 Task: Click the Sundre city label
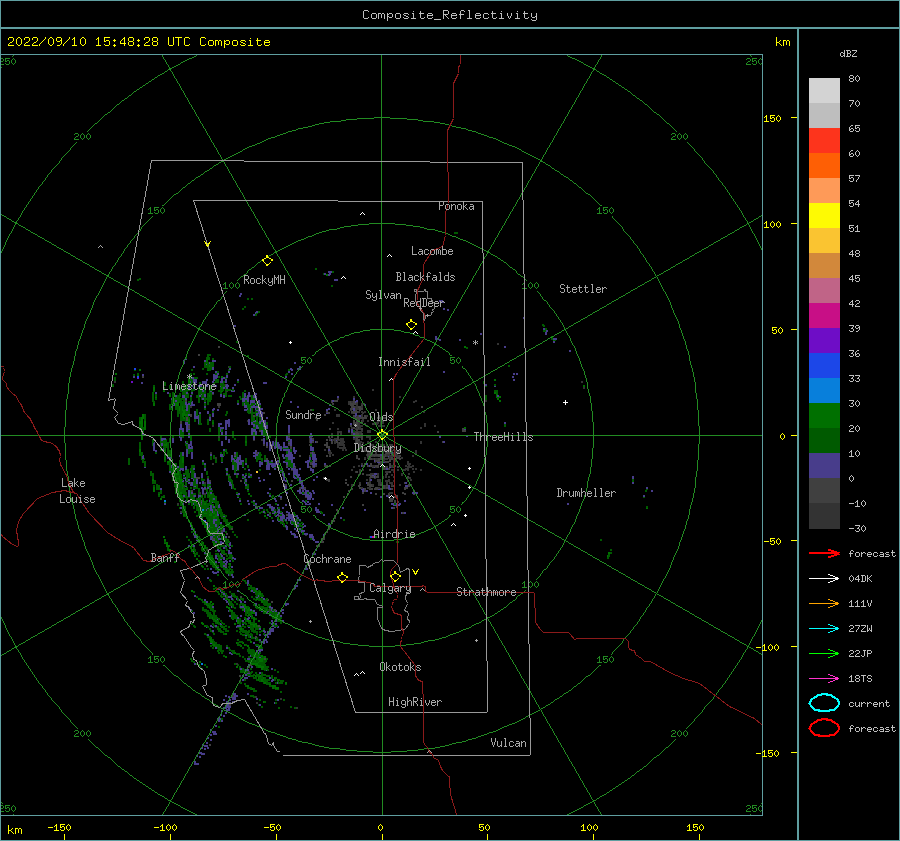tap(304, 414)
